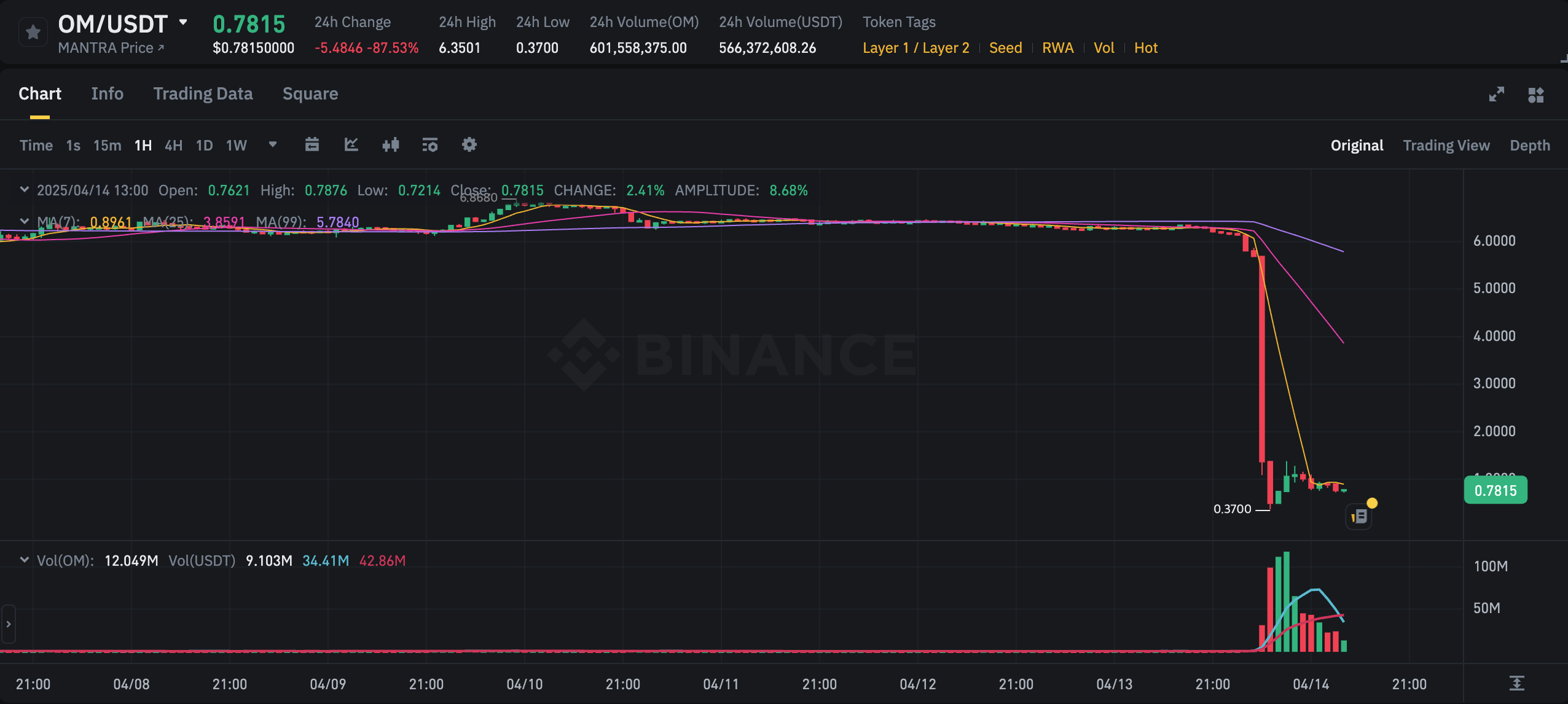Viewport: 1568px width, 704px height.
Task: Open the technical indicators icon
Action: 430,144
